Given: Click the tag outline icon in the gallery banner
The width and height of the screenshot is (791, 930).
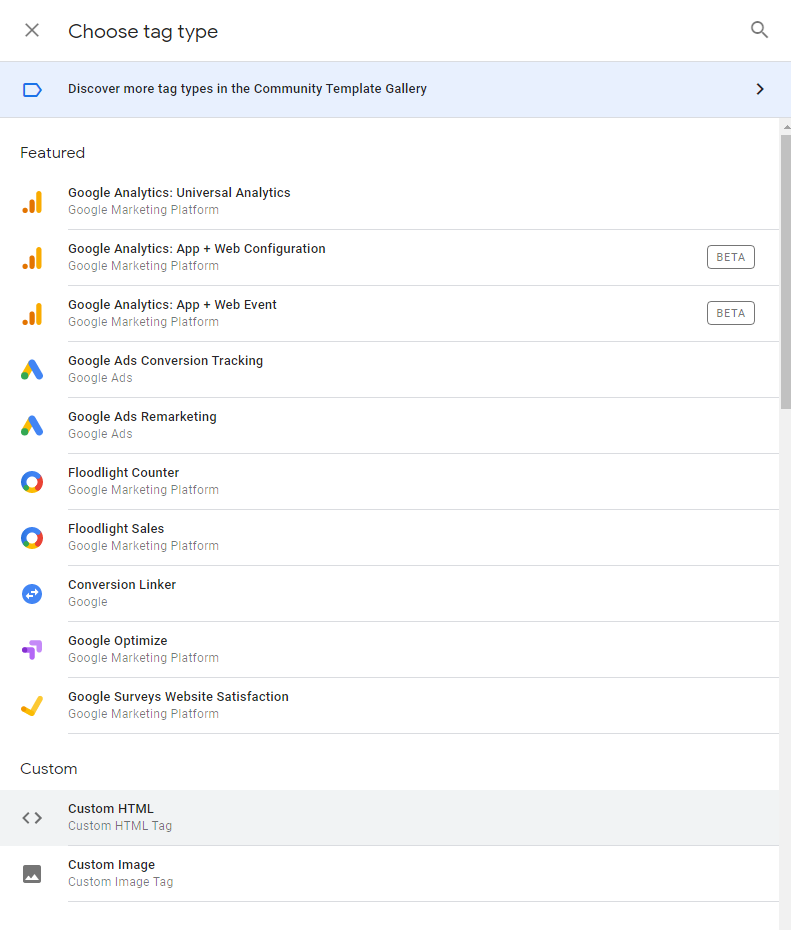Looking at the screenshot, I should (32, 90).
